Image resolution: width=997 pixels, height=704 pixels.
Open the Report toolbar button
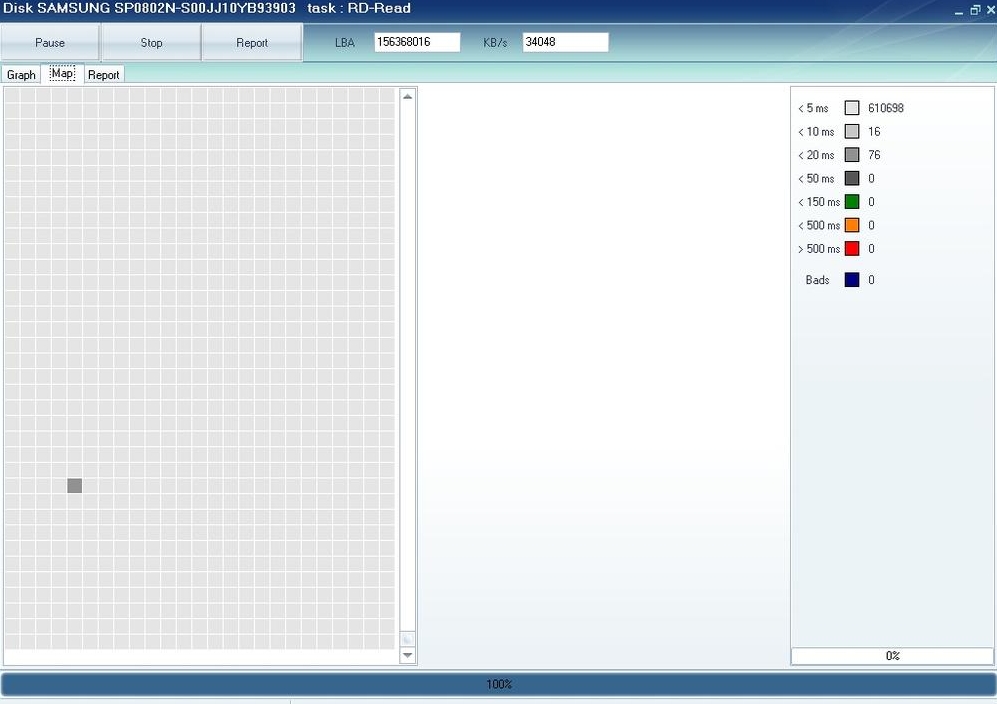(252, 43)
